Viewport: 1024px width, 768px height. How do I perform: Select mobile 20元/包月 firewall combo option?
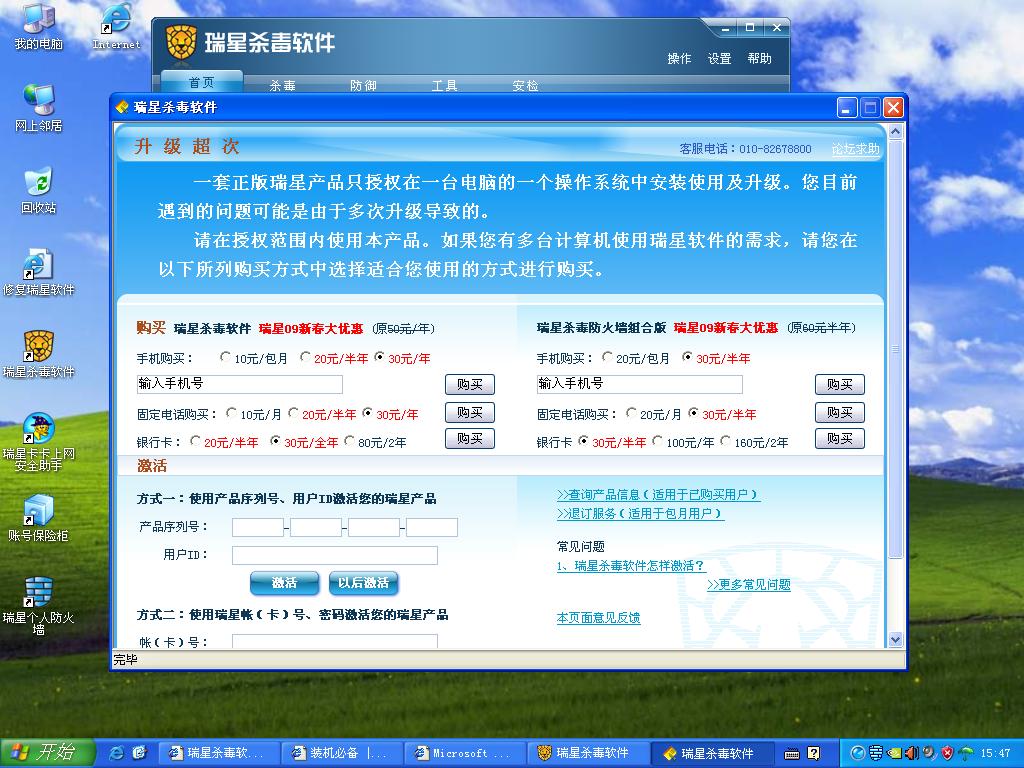[607, 357]
